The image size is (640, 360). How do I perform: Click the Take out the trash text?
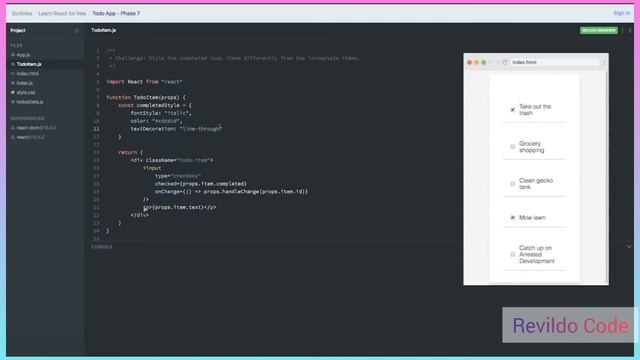pyautogui.click(x=535, y=109)
